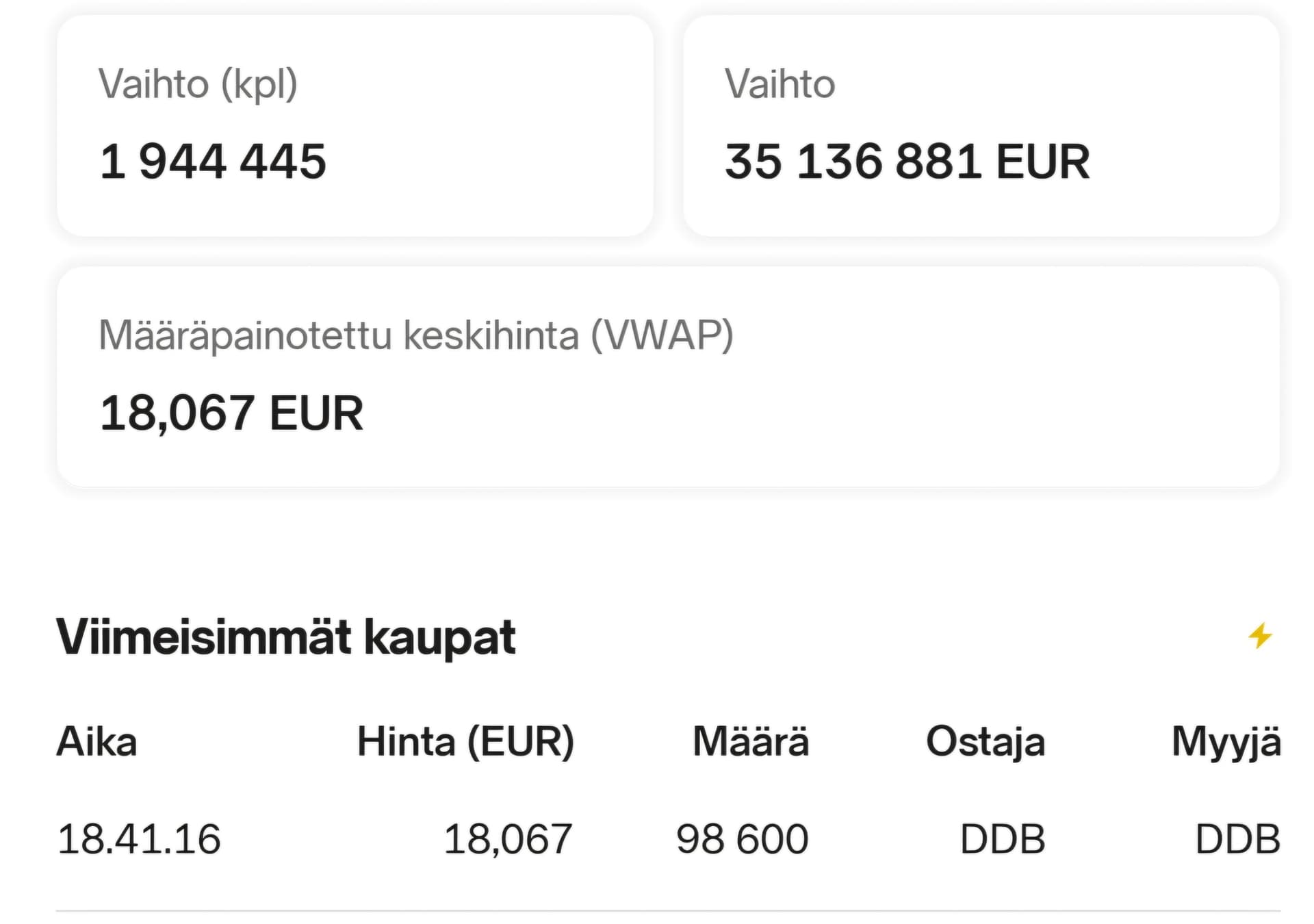Sort by the Hinta (EUR) column header
The width and height of the screenshot is (1314, 924).
coord(465,741)
